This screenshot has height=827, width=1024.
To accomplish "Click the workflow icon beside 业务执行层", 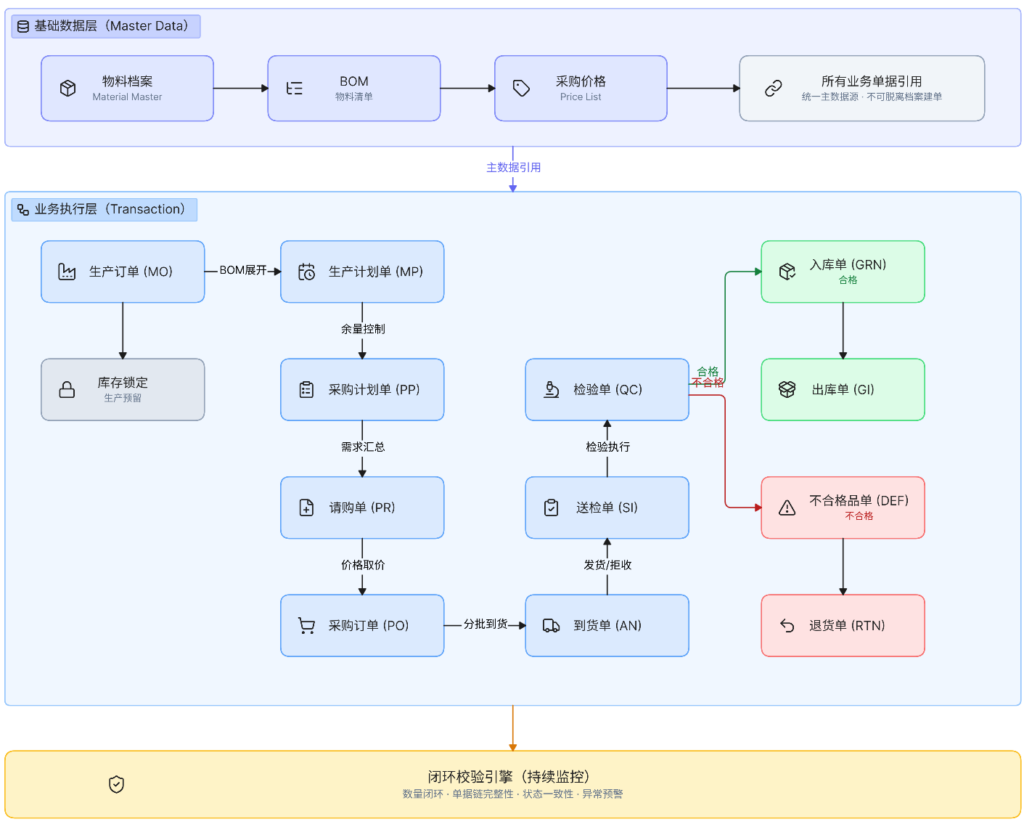I will point(23,210).
